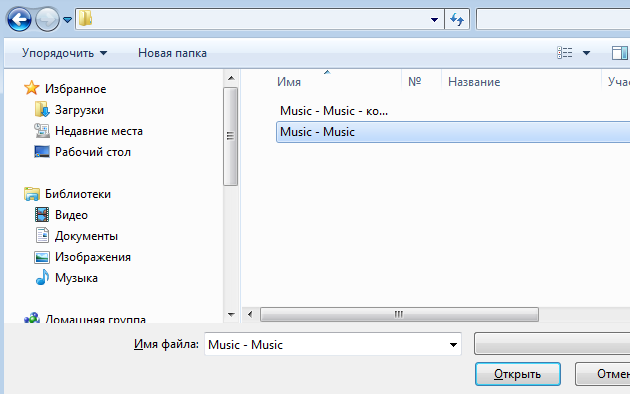Click the blue Back navigation arrow
630x394 pixels.
[x=19, y=19]
